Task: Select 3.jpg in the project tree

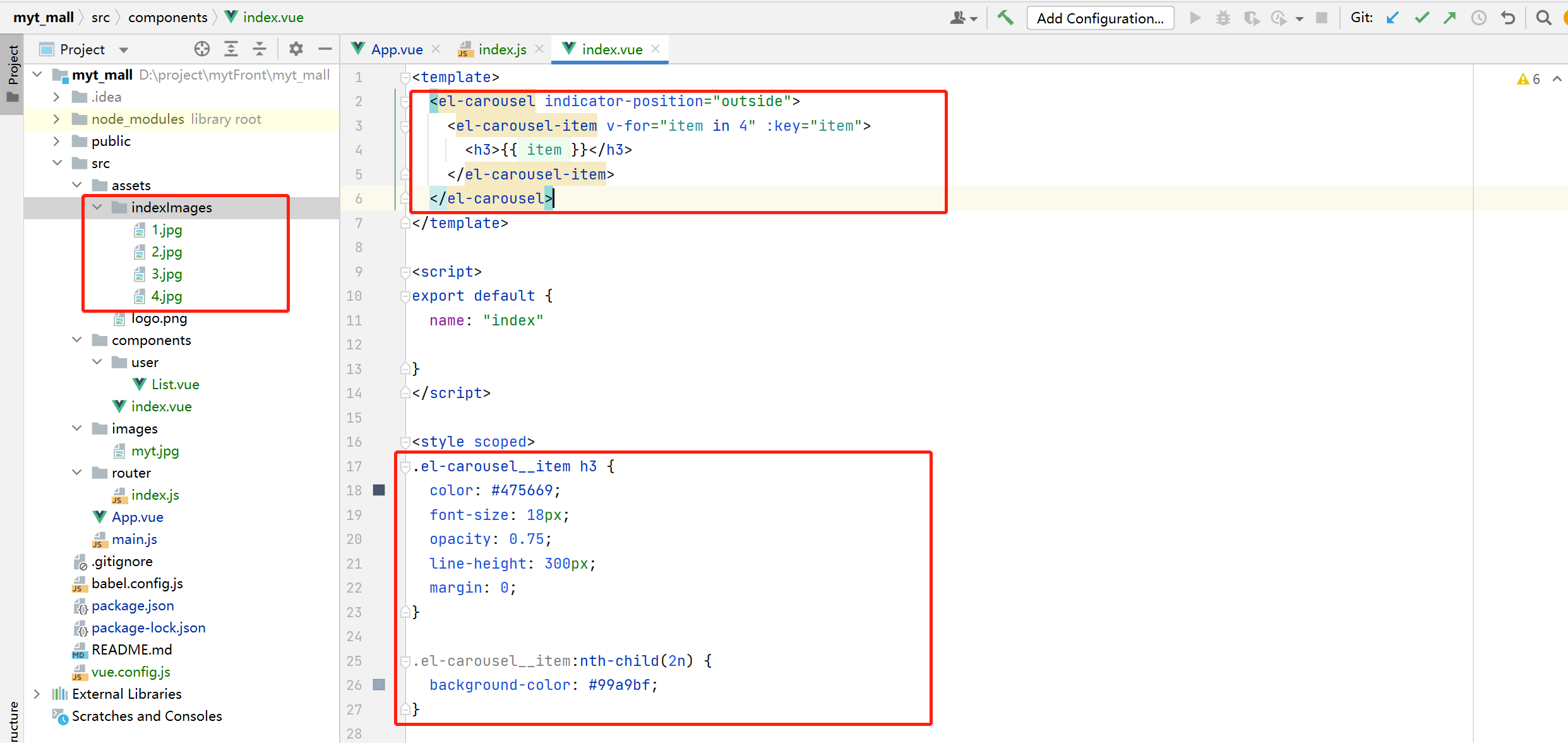Action: coord(167,274)
